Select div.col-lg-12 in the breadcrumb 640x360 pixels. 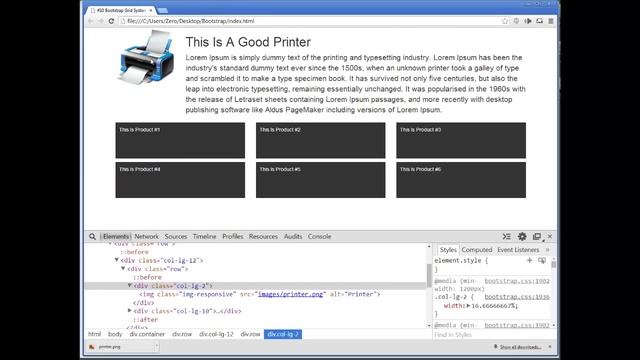pos(216,334)
